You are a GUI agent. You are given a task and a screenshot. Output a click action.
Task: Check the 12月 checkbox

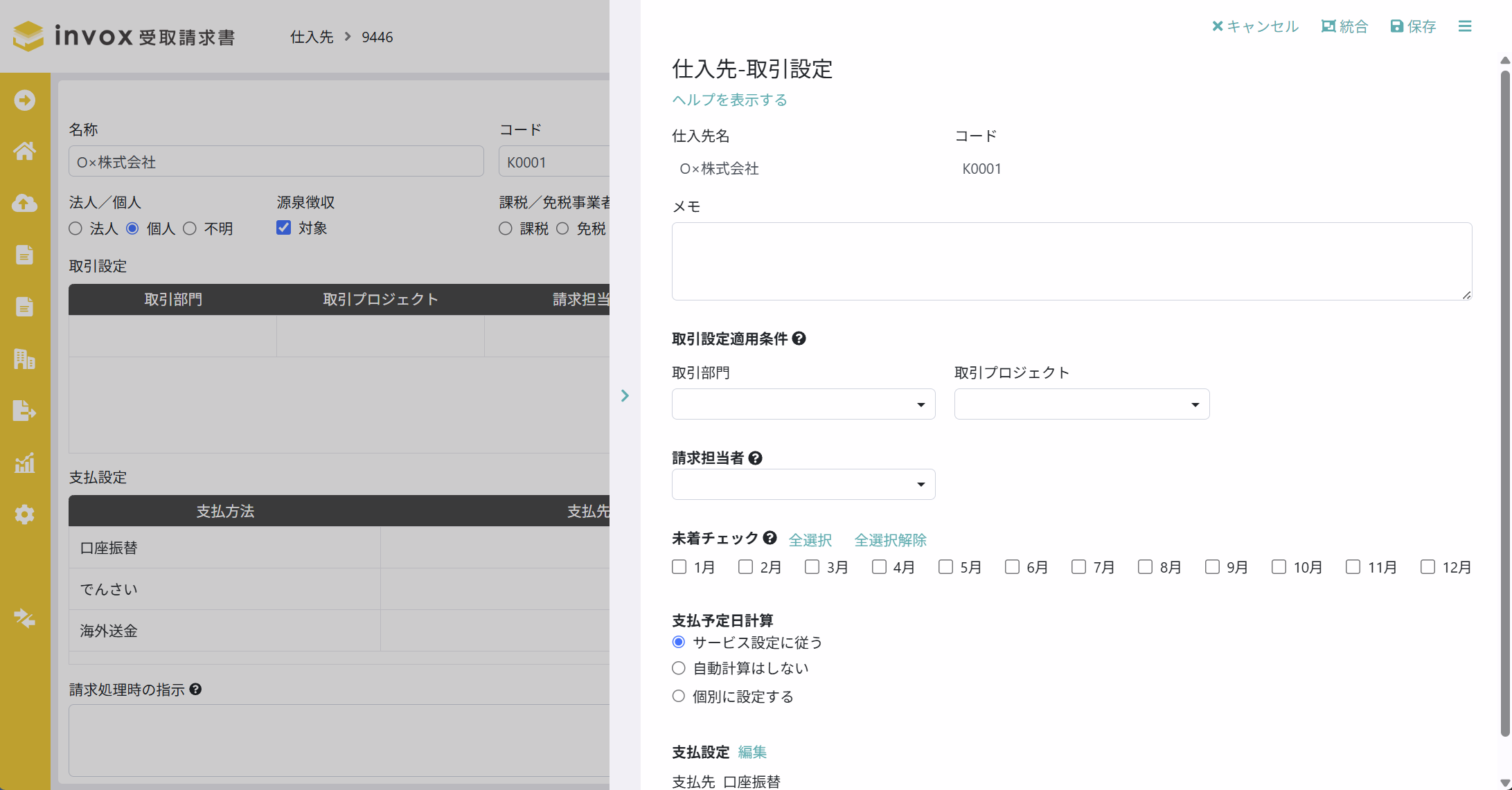(x=1427, y=567)
